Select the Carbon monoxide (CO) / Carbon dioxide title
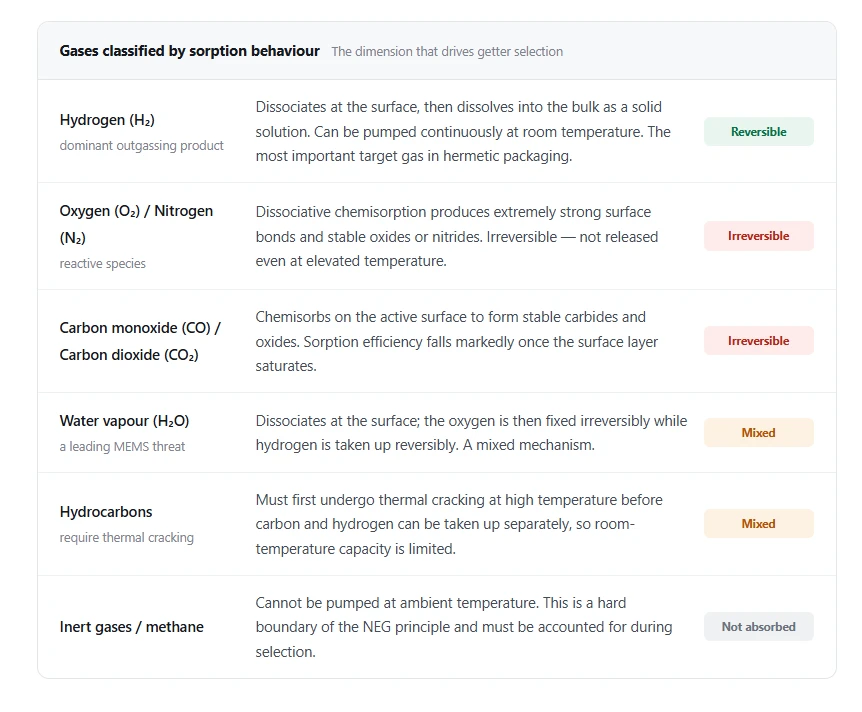The height and width of the screenshot is (712, 862). coord(140,341)
